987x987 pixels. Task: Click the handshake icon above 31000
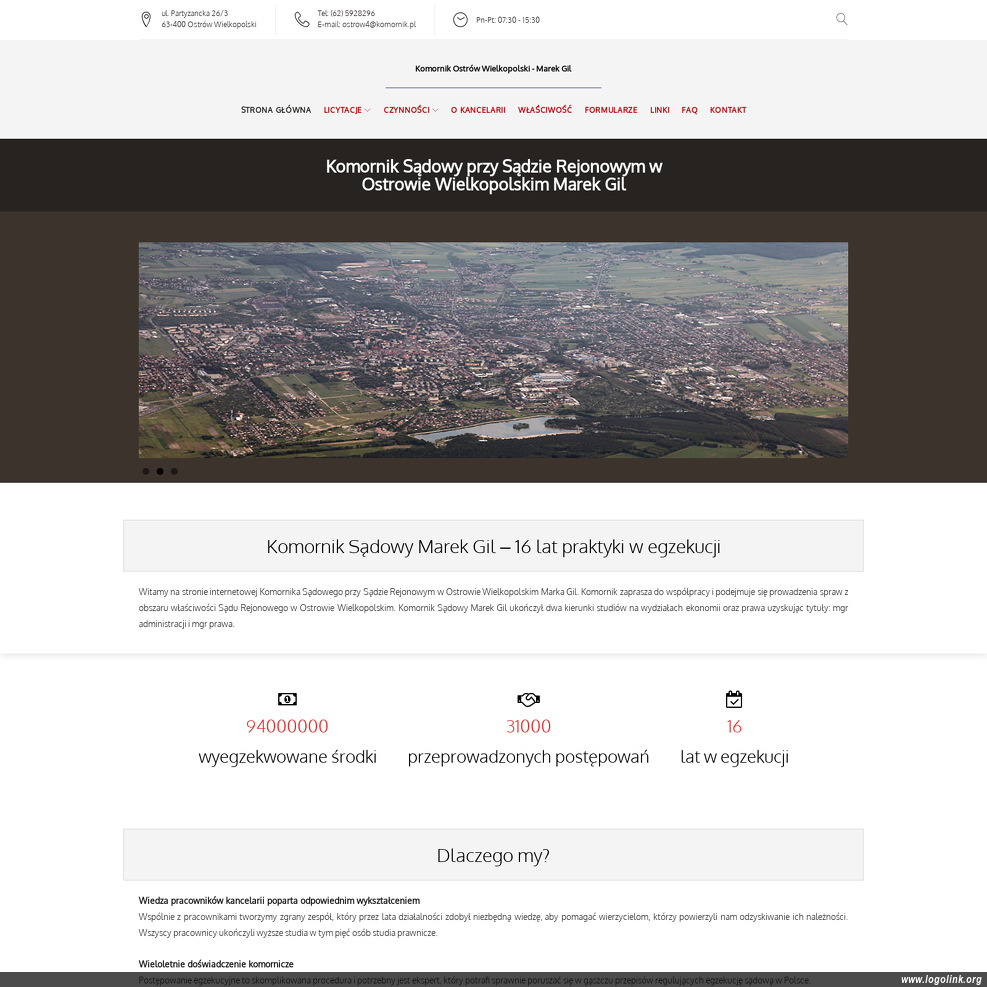tap(528, 699)
